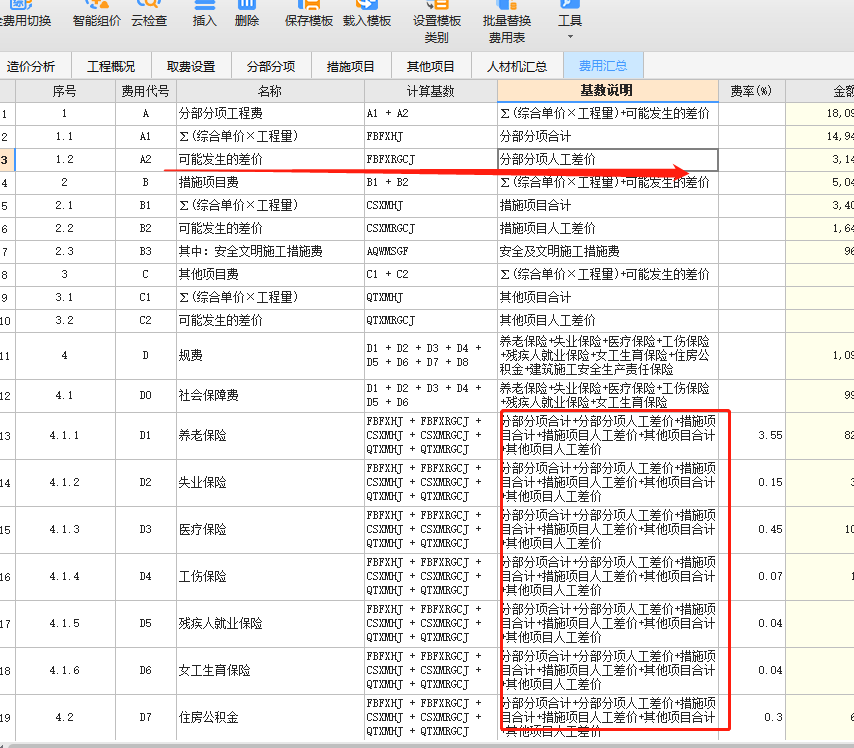Select row header number 11
Screen dimensions: 854x748
[7, 356]
